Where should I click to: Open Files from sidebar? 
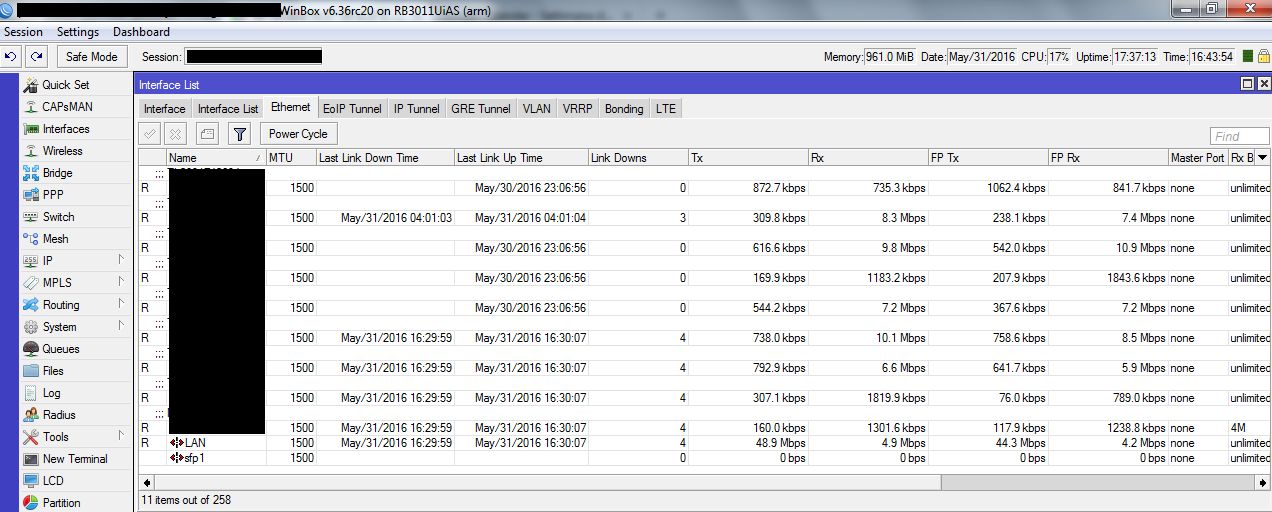(53, 371)
